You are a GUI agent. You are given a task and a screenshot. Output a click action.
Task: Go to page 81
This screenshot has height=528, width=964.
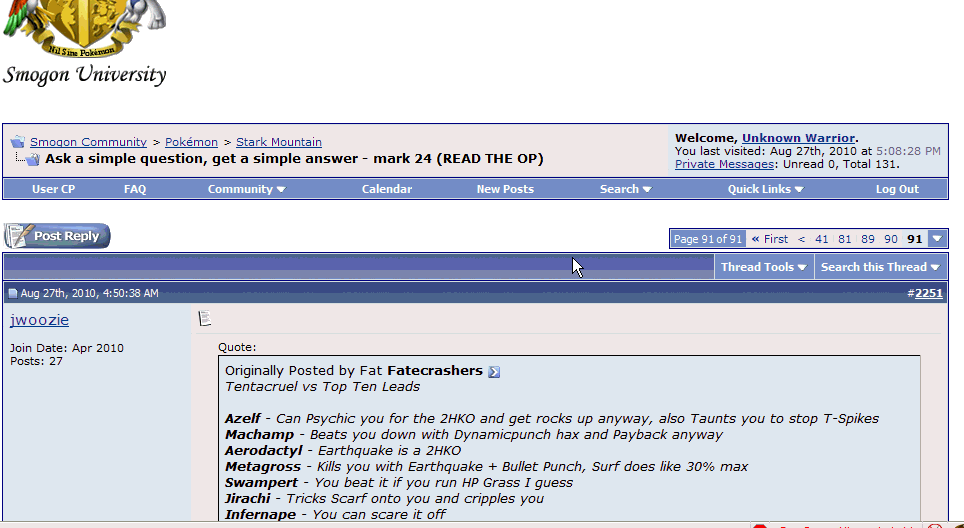pyautogui.click(x=845, y=239)
